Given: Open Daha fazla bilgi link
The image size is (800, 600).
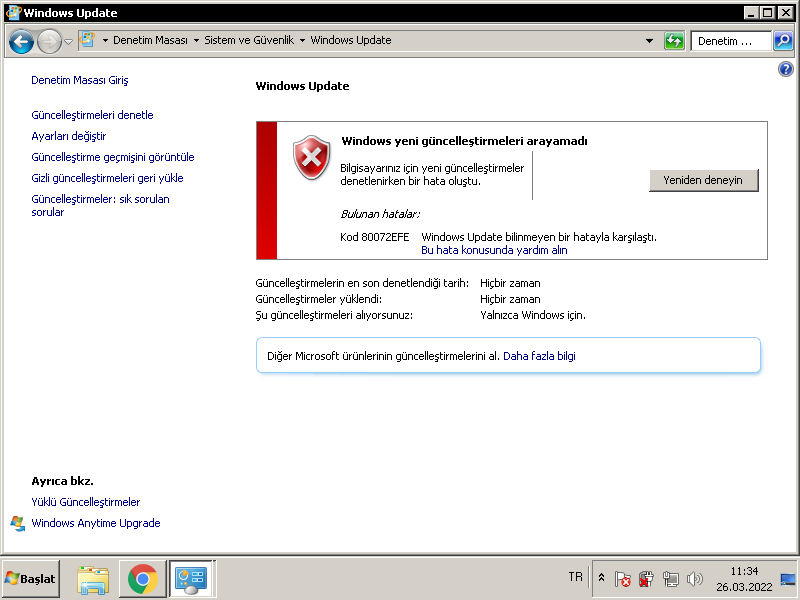Looking at the screenshot, I should (x=539, y=356).
